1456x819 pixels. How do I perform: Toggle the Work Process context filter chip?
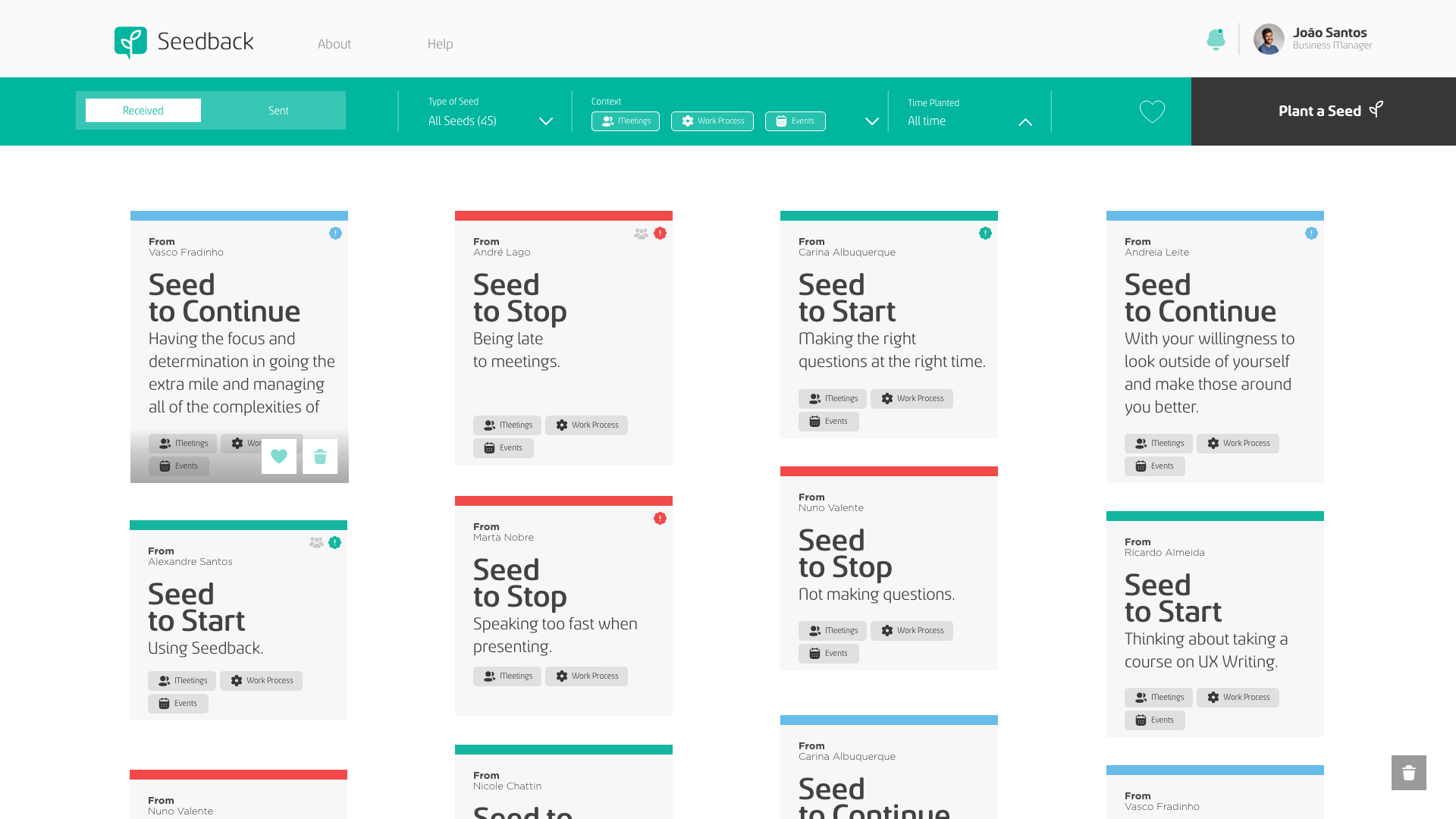pos(712,121)
